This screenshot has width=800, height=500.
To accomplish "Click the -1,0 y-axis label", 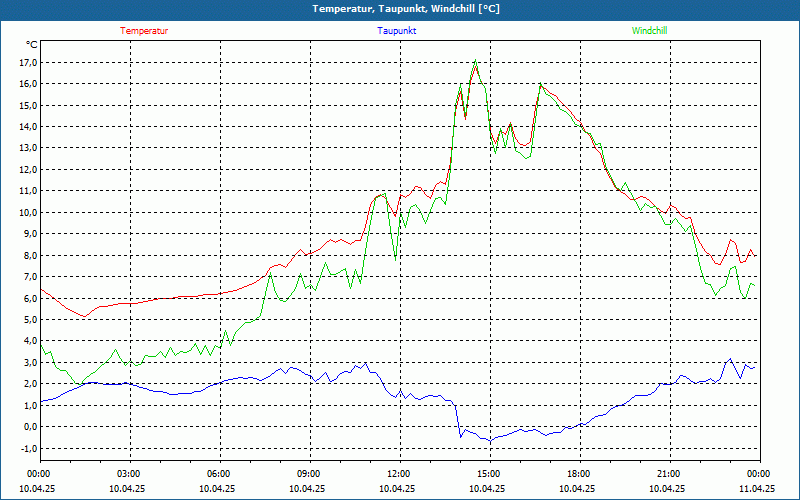I will (29, 448).
